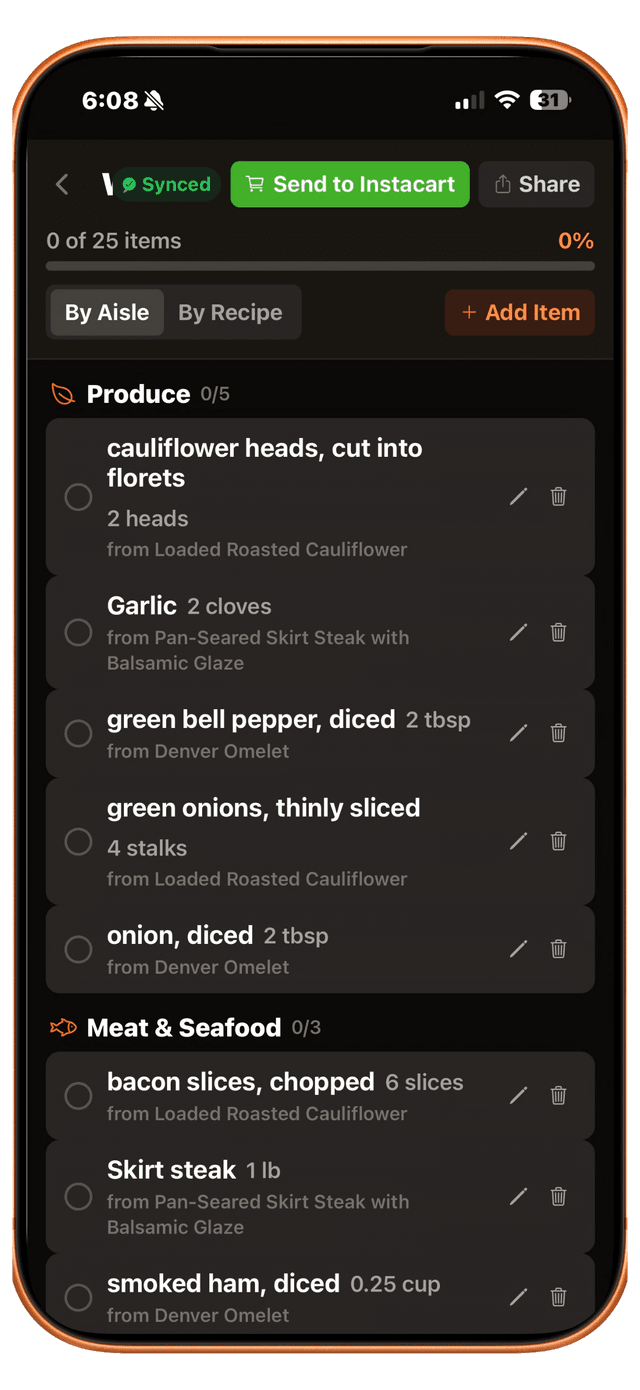Check off the cauliflower heads item

78,497
